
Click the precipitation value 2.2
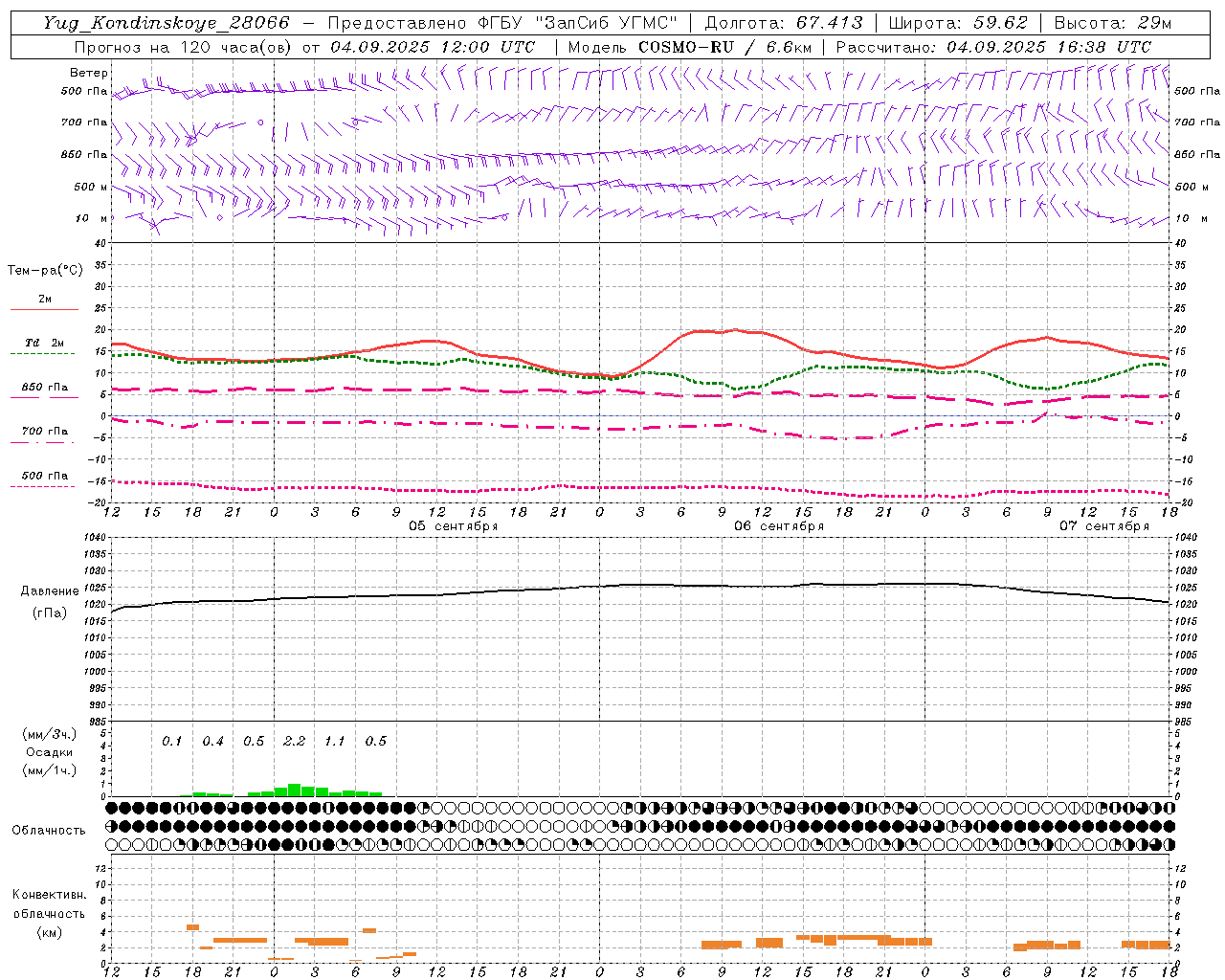tap(294, 742)
